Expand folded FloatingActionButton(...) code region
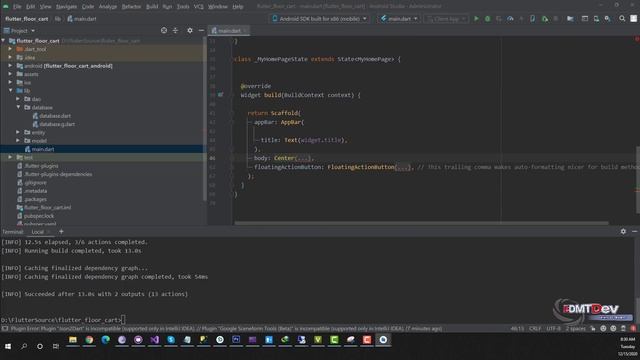 pyautogui.click(x=403, y=167)
